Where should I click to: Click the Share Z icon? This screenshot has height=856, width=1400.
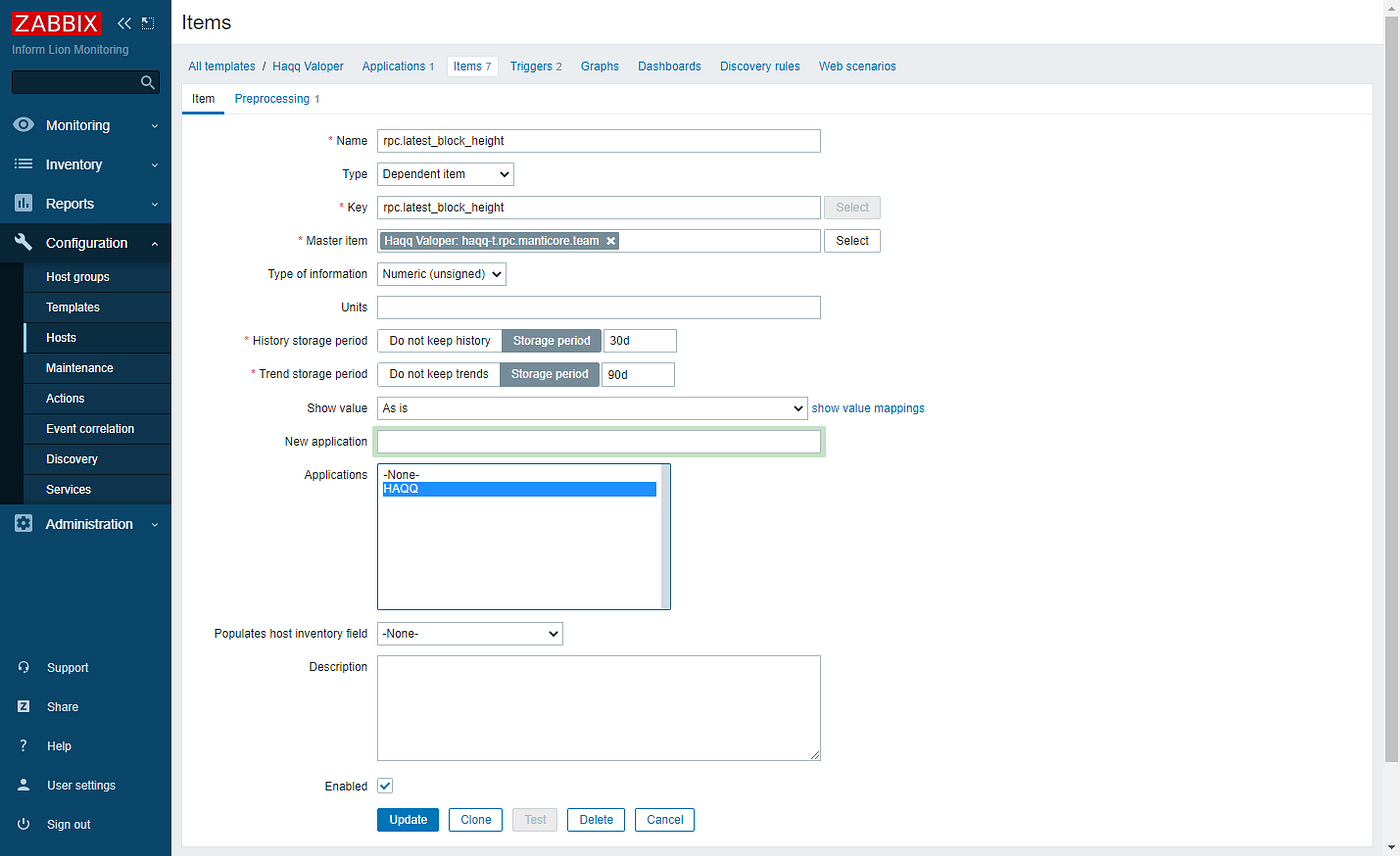point(24,707)
